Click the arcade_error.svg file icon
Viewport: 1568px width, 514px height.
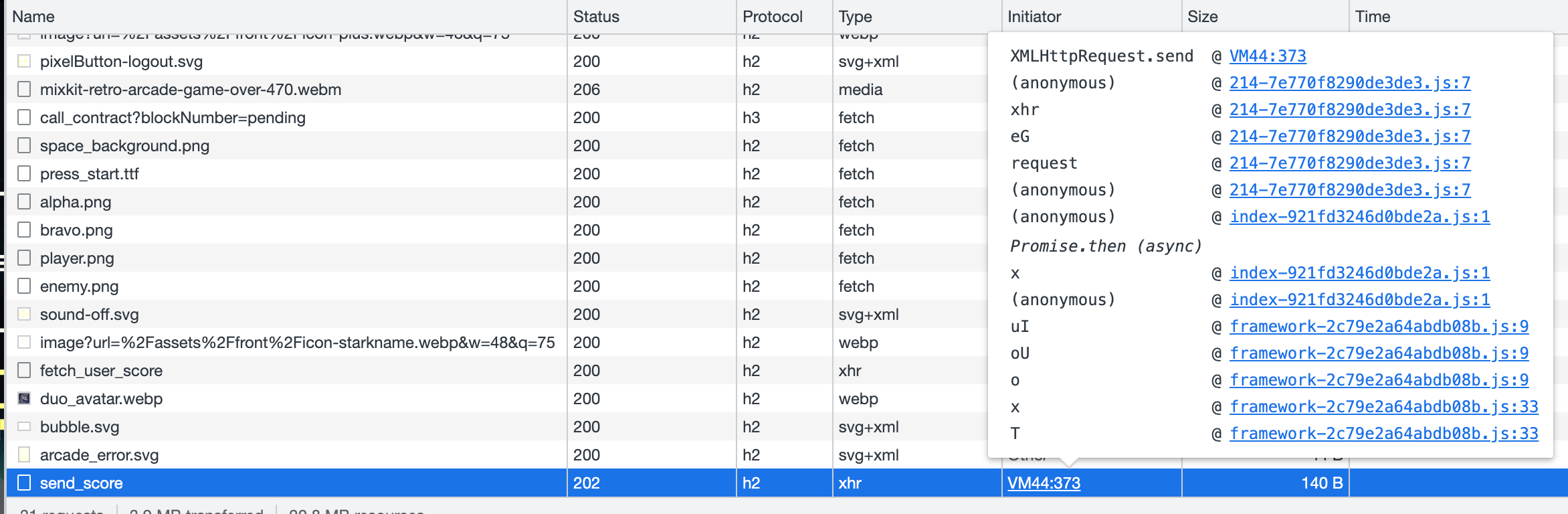pyautogui.click(x=24, y=455)
